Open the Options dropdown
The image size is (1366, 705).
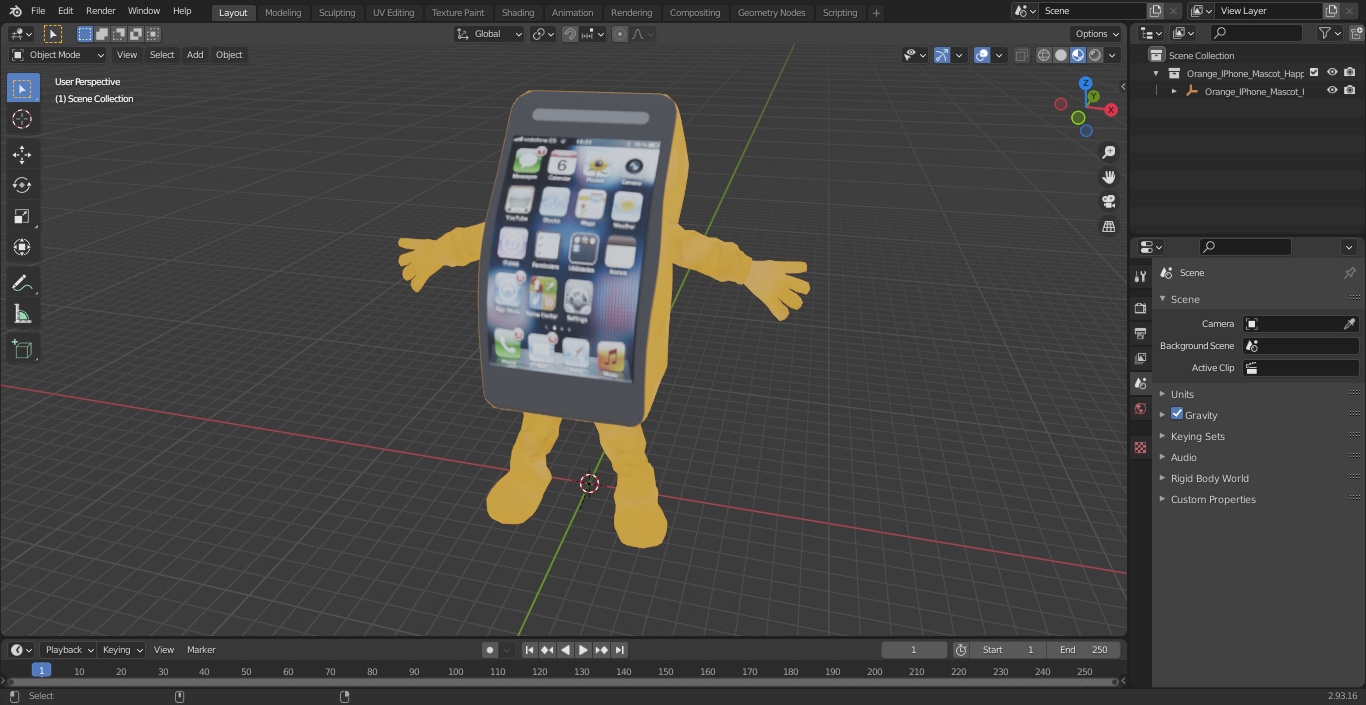(1098, 34)
